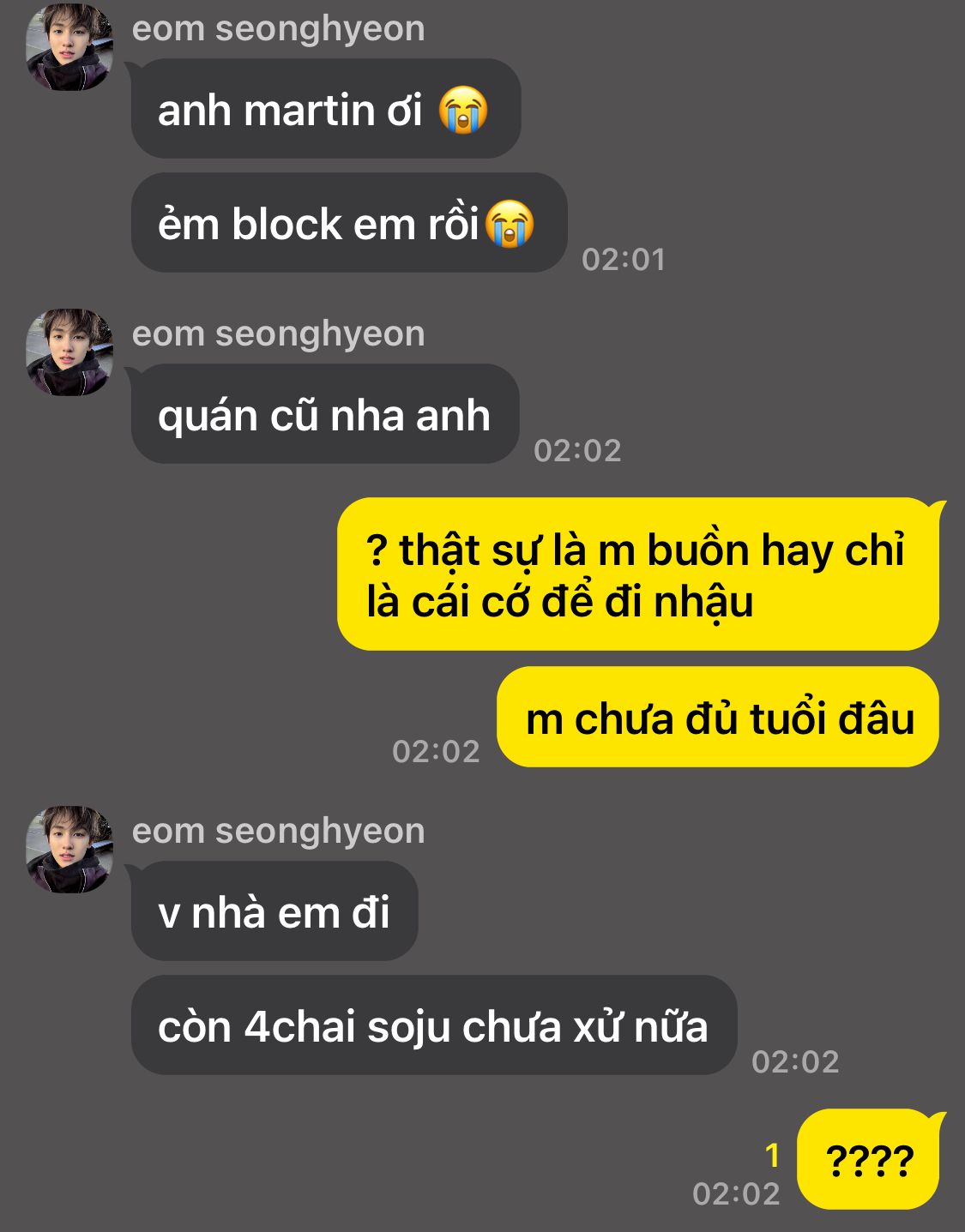The width and height of the screenshot is (965, 1232).
Task: Tap avatar beside 'v nhà em đi'
Action: point(69,850)
